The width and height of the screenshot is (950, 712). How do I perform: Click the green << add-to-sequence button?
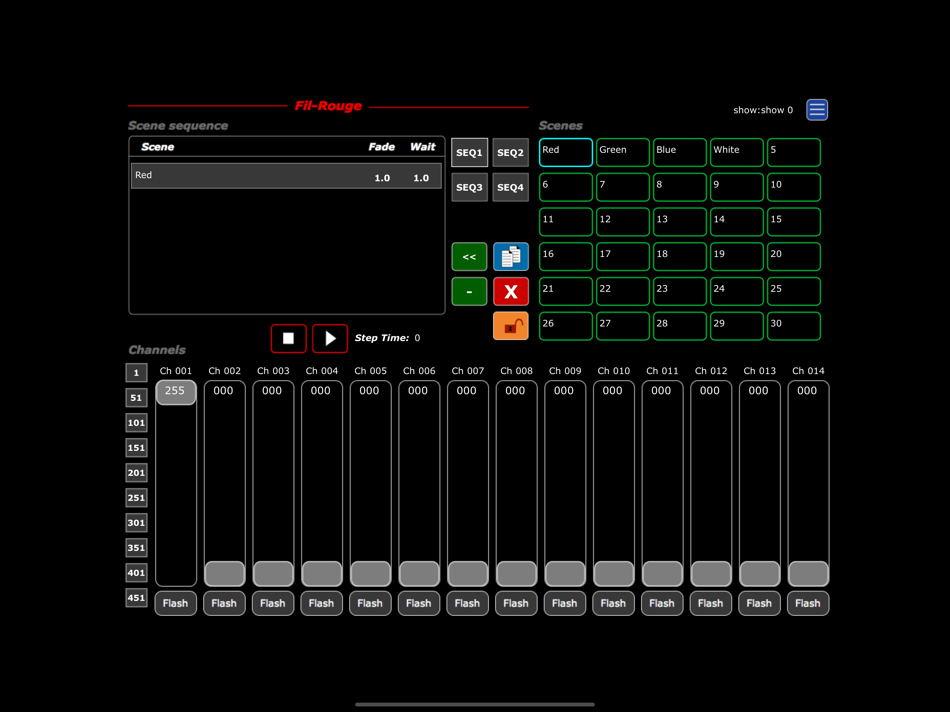coord(469,256)
